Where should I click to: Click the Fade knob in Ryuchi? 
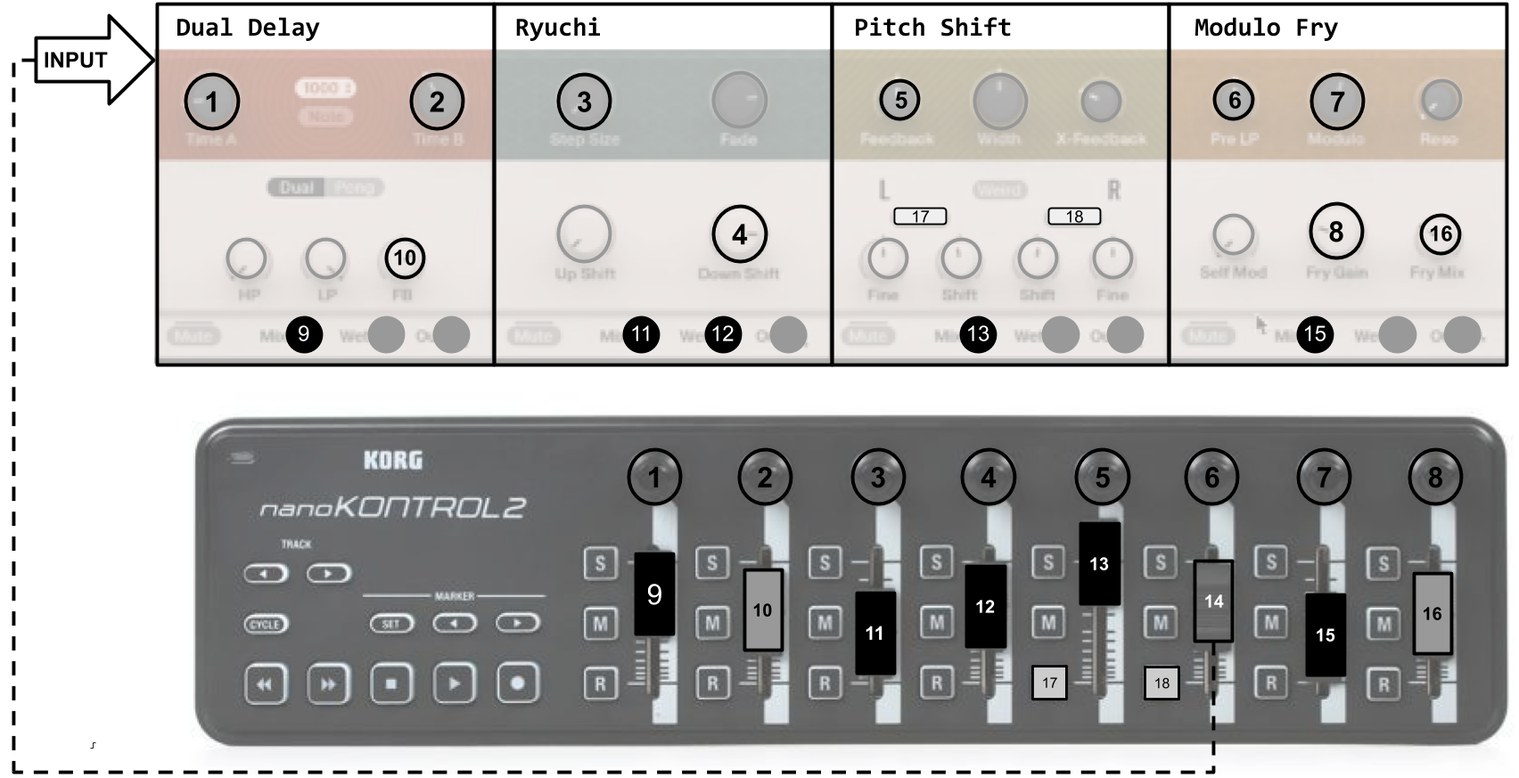pos(739,100)
